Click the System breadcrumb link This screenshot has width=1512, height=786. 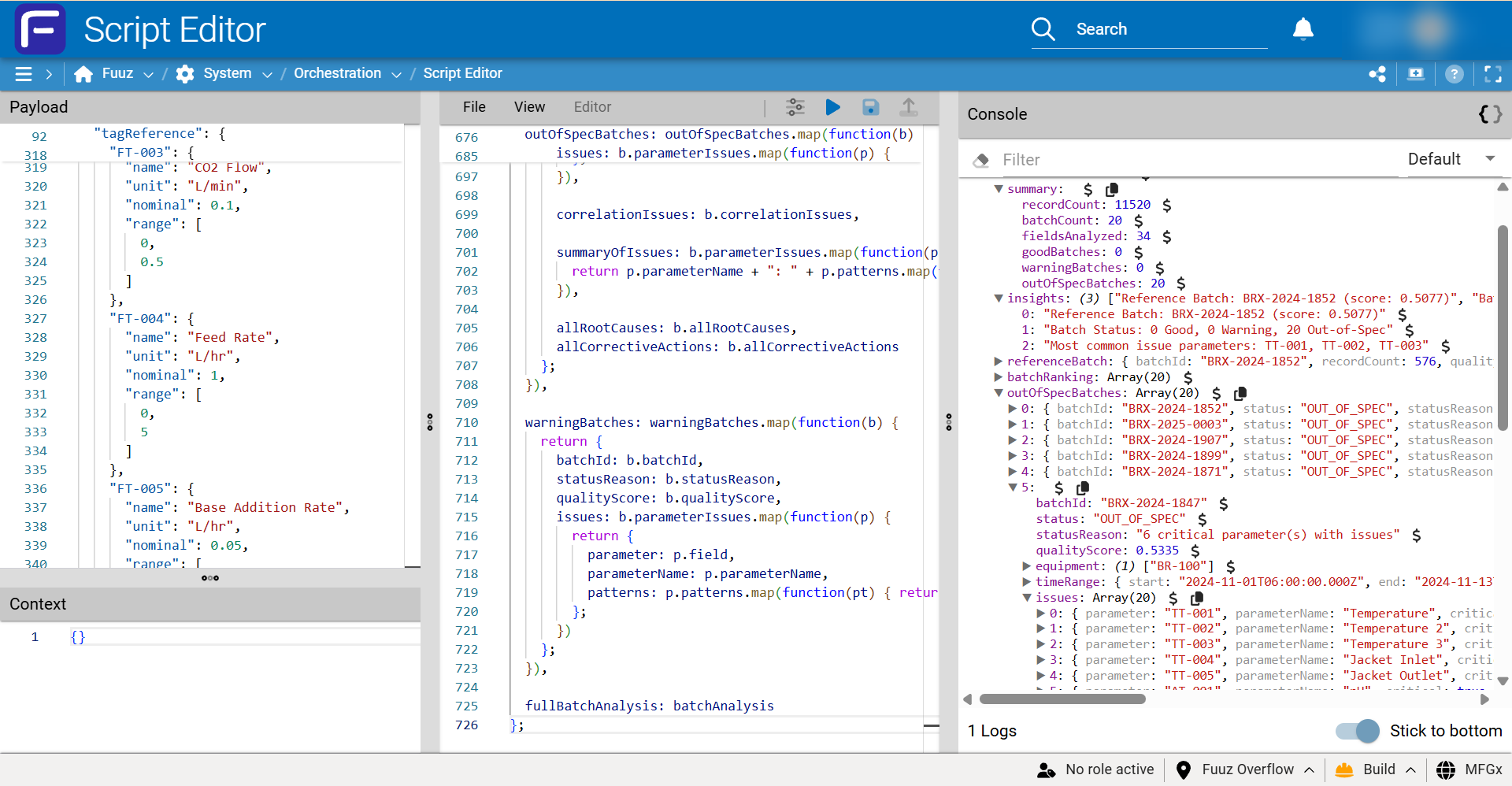click(x=228, y=73)
